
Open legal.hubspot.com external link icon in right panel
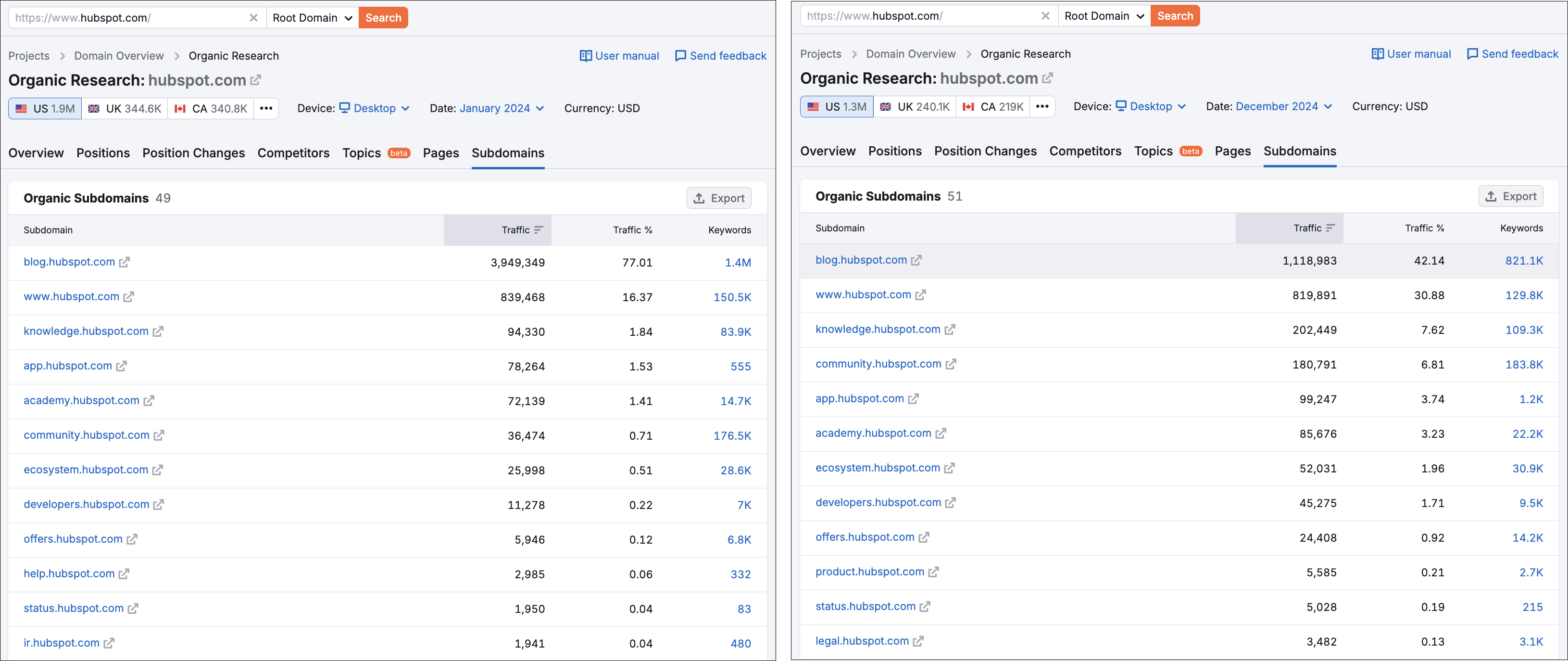[x=918, y=641]
